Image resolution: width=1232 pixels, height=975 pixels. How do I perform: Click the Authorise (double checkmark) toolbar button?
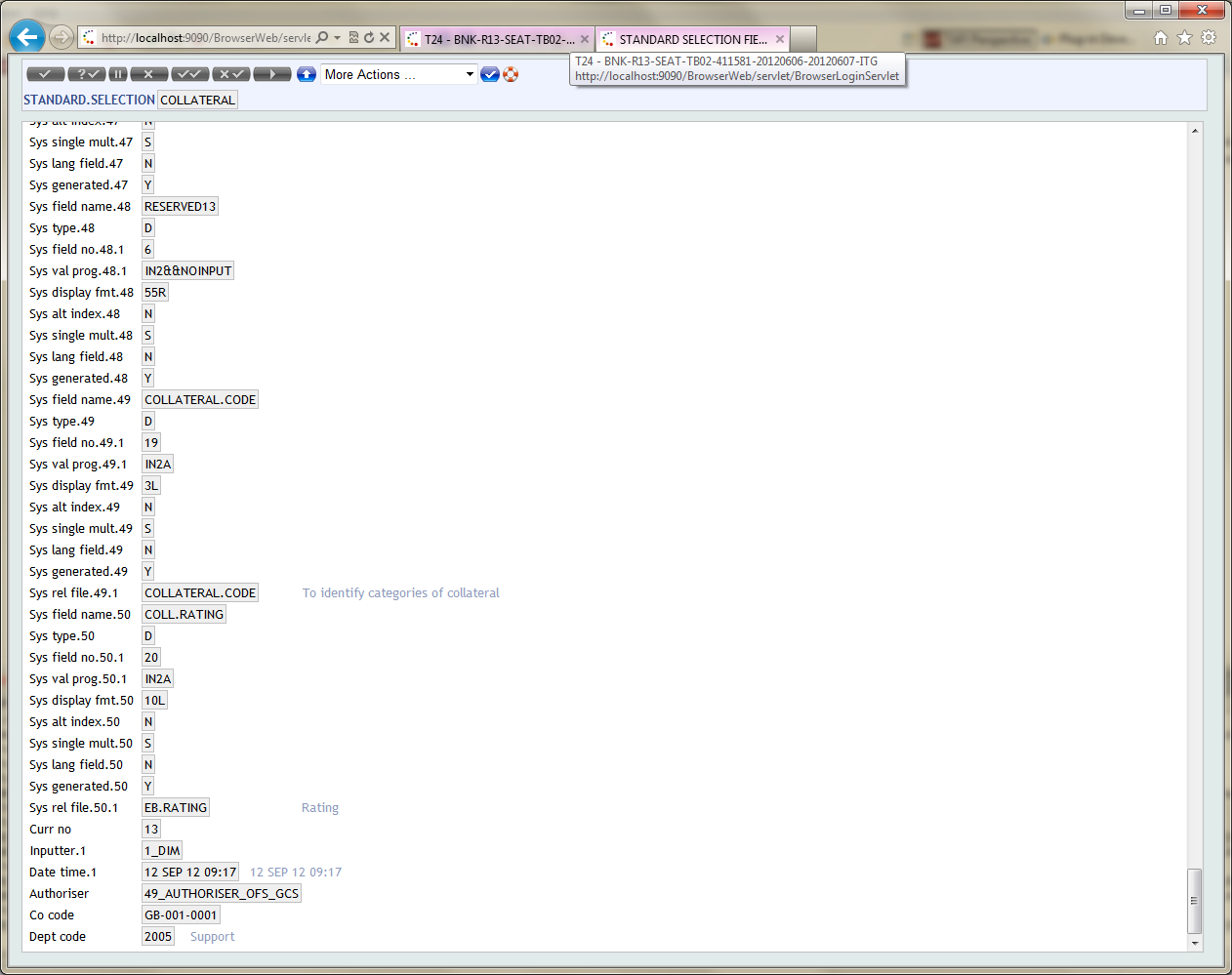tap(190, 74)
